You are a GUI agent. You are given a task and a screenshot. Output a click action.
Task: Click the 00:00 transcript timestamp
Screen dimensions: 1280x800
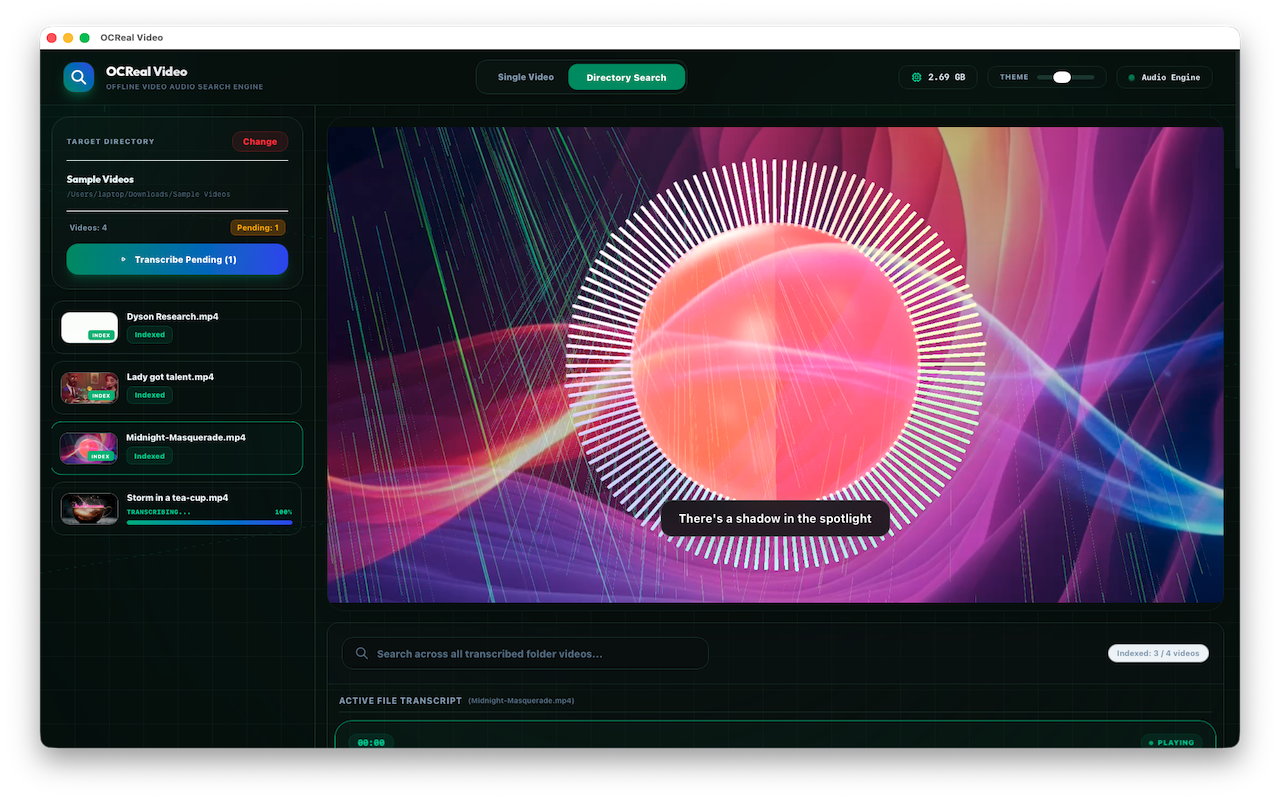point(371,743)
